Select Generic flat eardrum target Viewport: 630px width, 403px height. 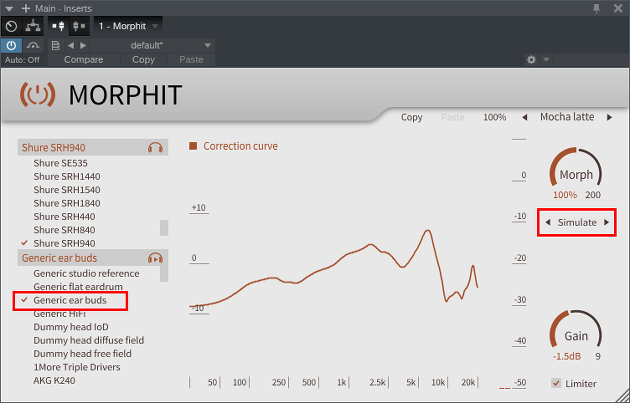pyautogui.click(x=78, y=287)
